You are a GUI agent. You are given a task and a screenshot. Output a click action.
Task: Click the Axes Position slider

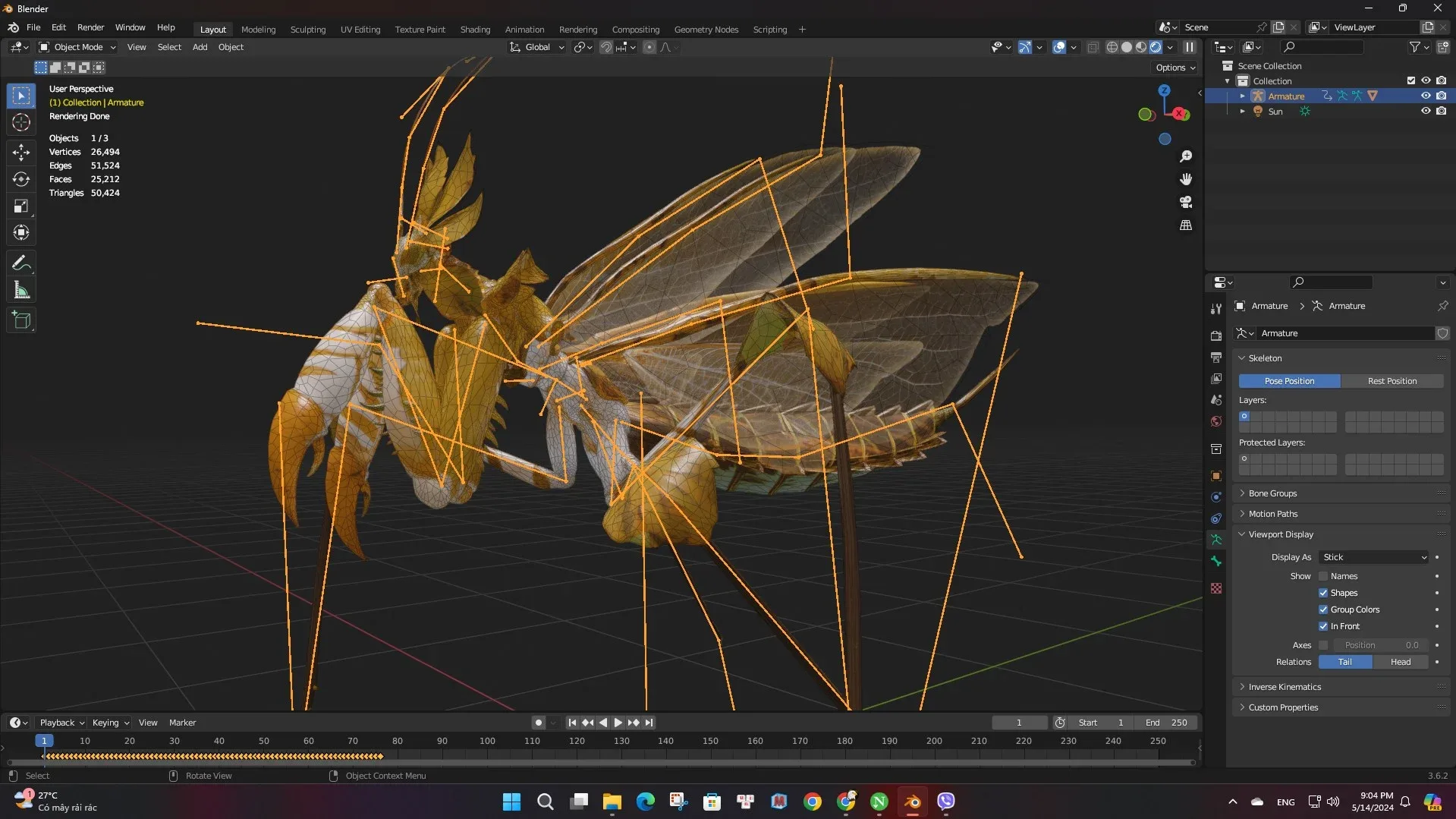coord(1379,644)
